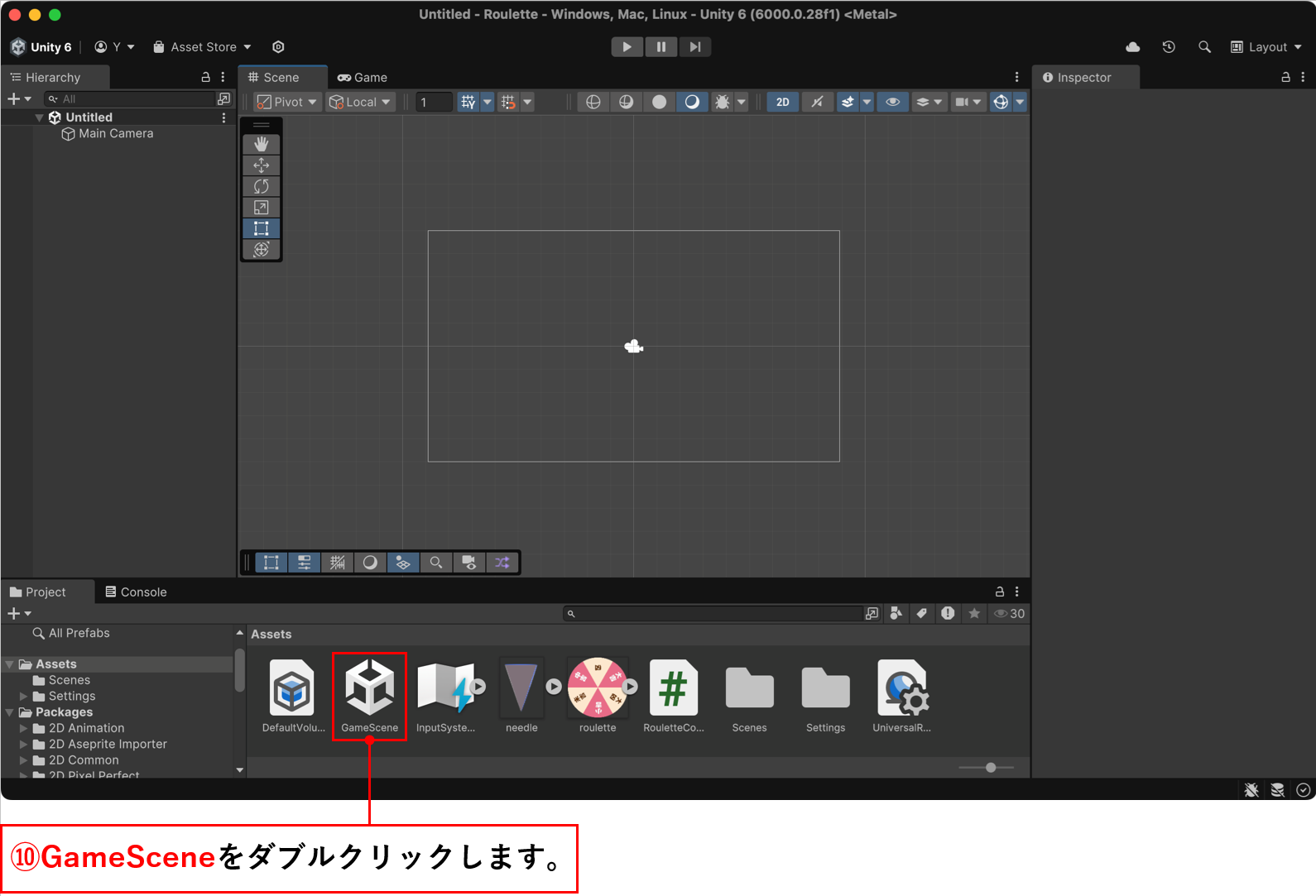The height and width of the screenshot is (896, 1316).
Task: Click the Unity 6 logo button
Action: (41, 47)
